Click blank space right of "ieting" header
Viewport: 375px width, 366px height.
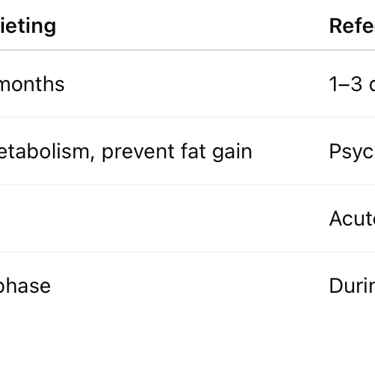[x=193, y=26]
